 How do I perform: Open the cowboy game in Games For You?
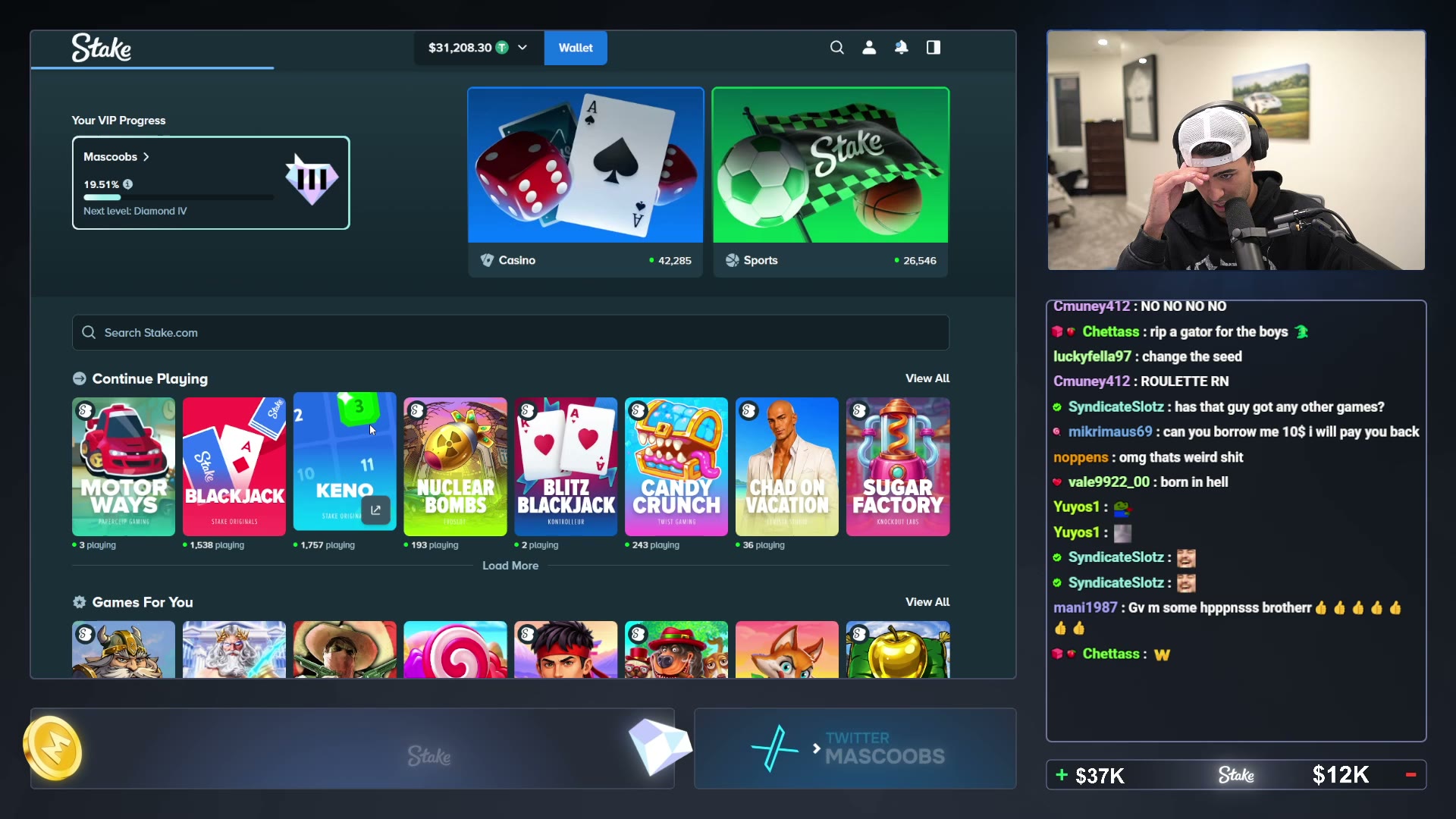pos(345,650)
